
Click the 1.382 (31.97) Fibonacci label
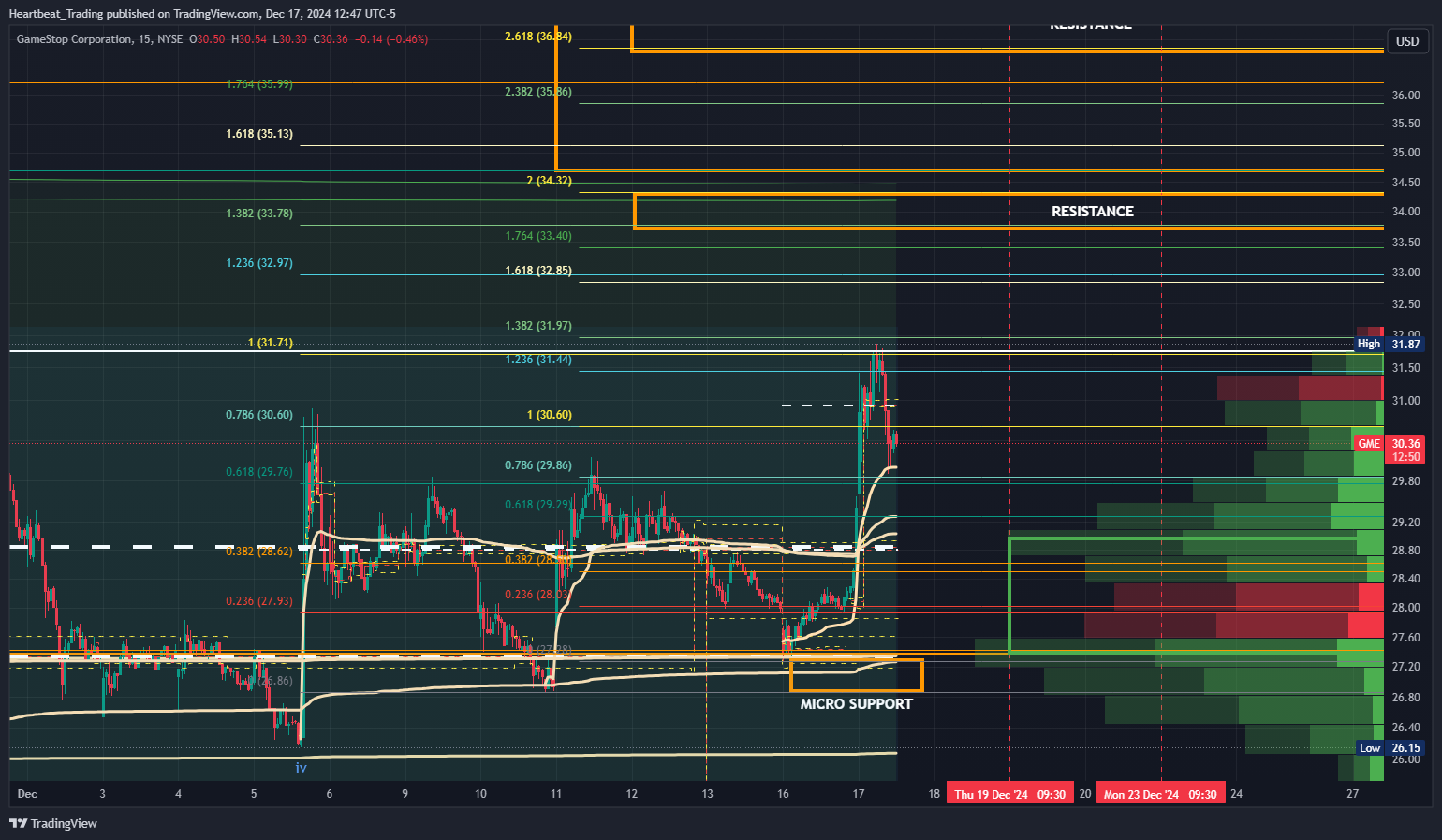[x=537, y=326]
